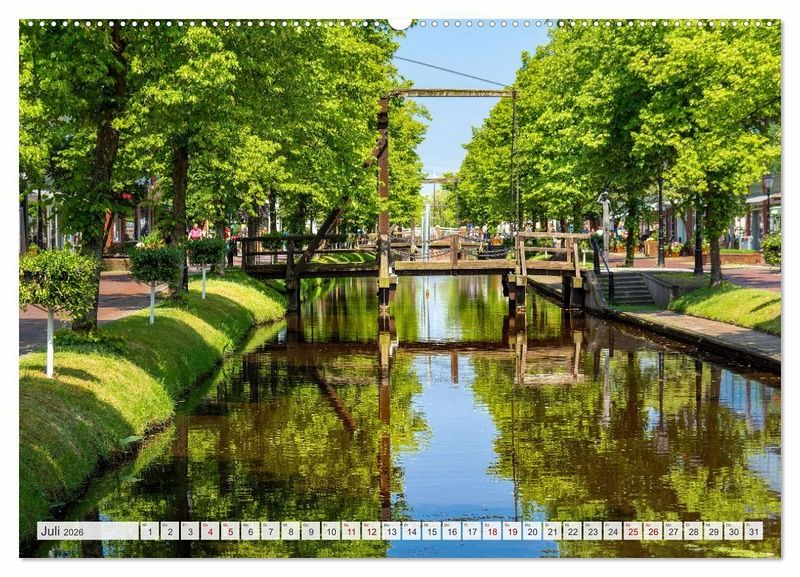
Task: Select day 3 in the calendar strip
Action: coord(190,531)
